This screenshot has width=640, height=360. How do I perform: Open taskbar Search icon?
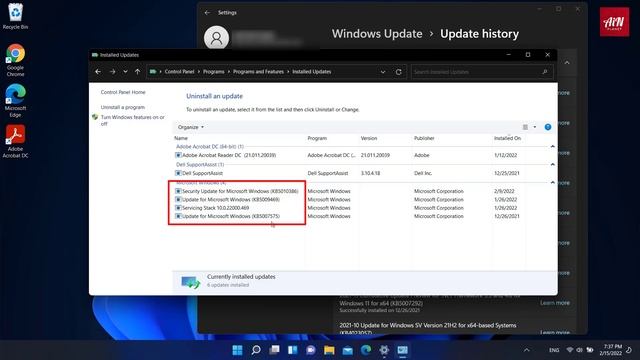256,350
